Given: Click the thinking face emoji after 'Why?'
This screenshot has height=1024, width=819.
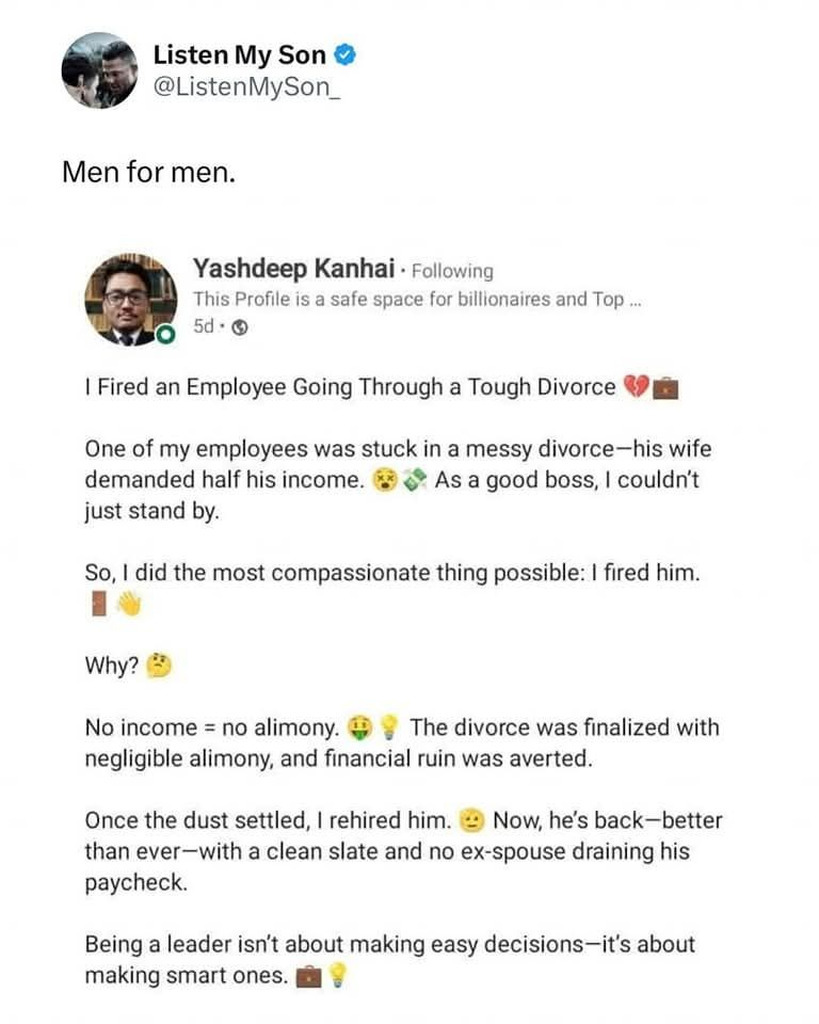Looking at the screenshot, I should (x=159, y=665).
